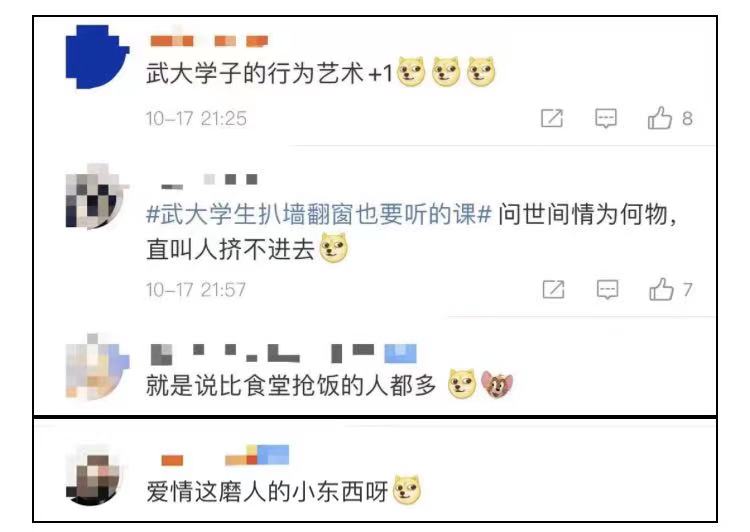750x532 pixels.
Task: Open reply icon on 21:25 comment
Action: 606,118
